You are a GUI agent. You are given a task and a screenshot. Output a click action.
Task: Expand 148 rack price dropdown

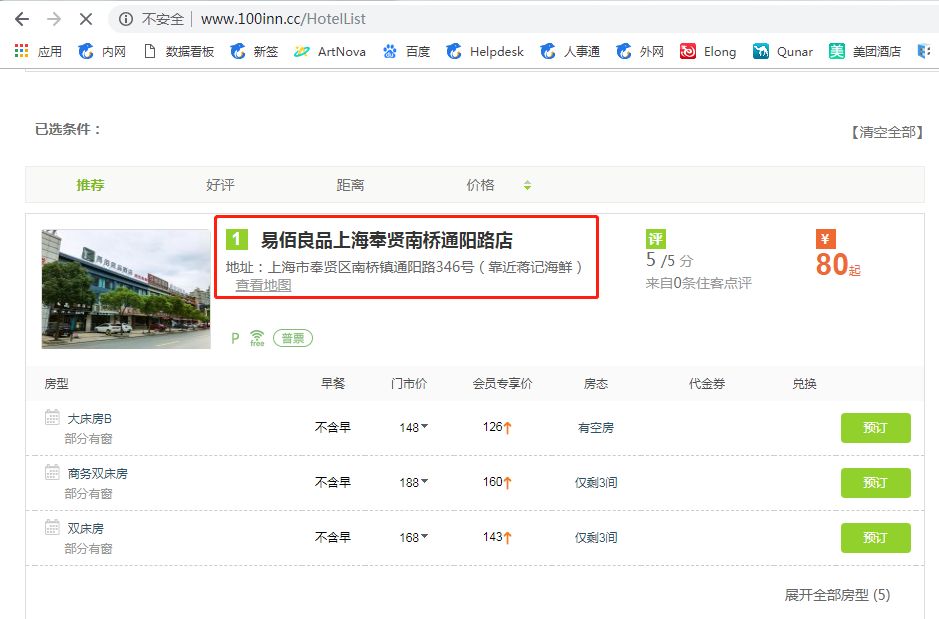[425, 426]
